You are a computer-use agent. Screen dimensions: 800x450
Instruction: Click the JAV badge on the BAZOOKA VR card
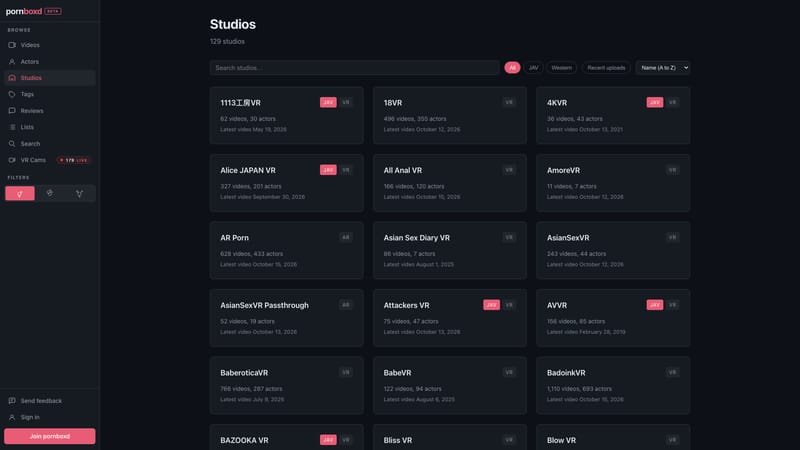(328, 439)
